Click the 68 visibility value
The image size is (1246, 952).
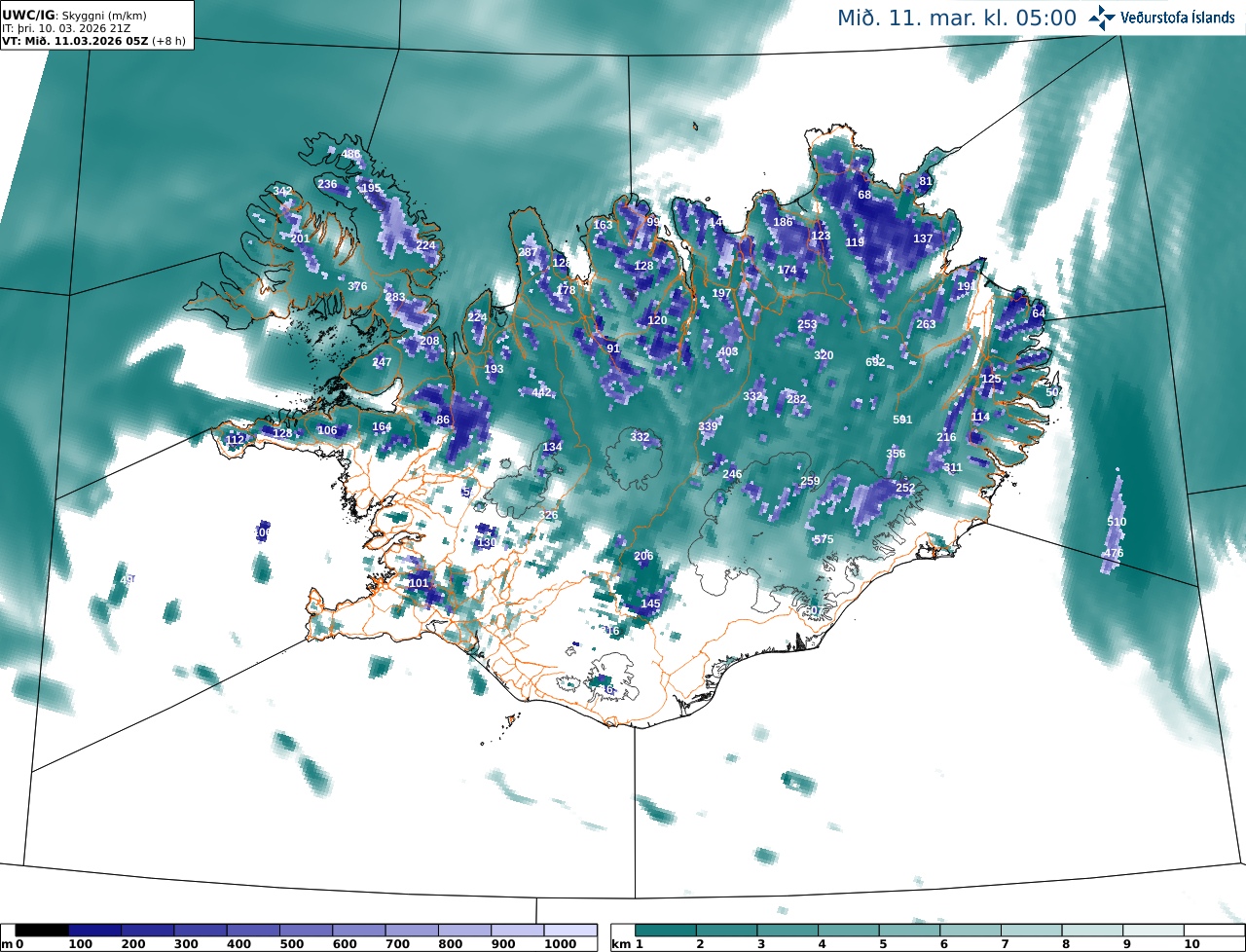(x=864, y=195)
